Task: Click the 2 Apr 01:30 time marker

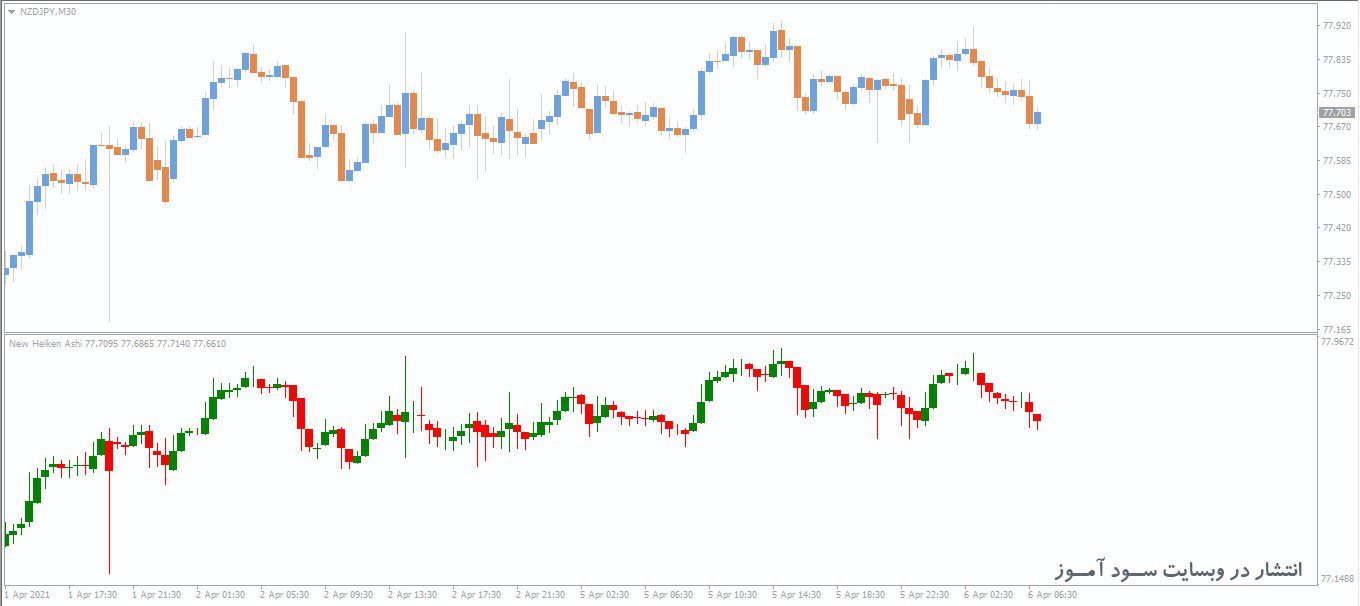Action: pyautogui.click(x=221, y=595)
